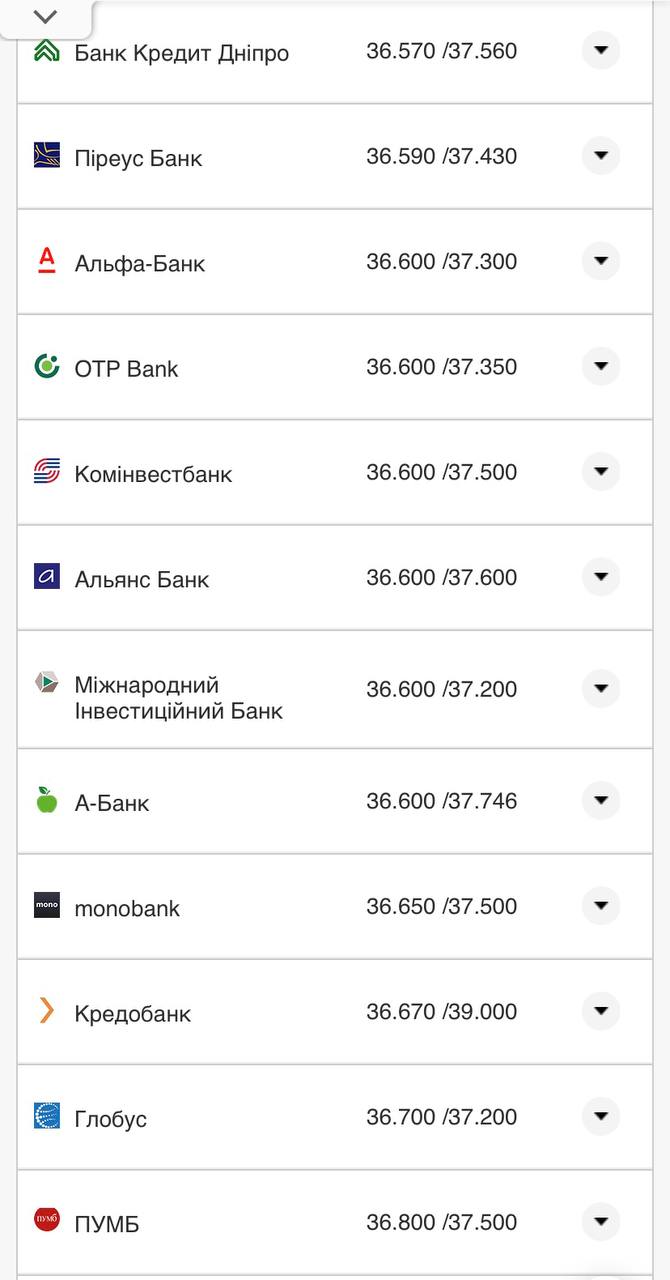This screenshot has width=670, height=1280.
Task: Click the orange Кредобанк chevron logo
Action: point(47,1011)
